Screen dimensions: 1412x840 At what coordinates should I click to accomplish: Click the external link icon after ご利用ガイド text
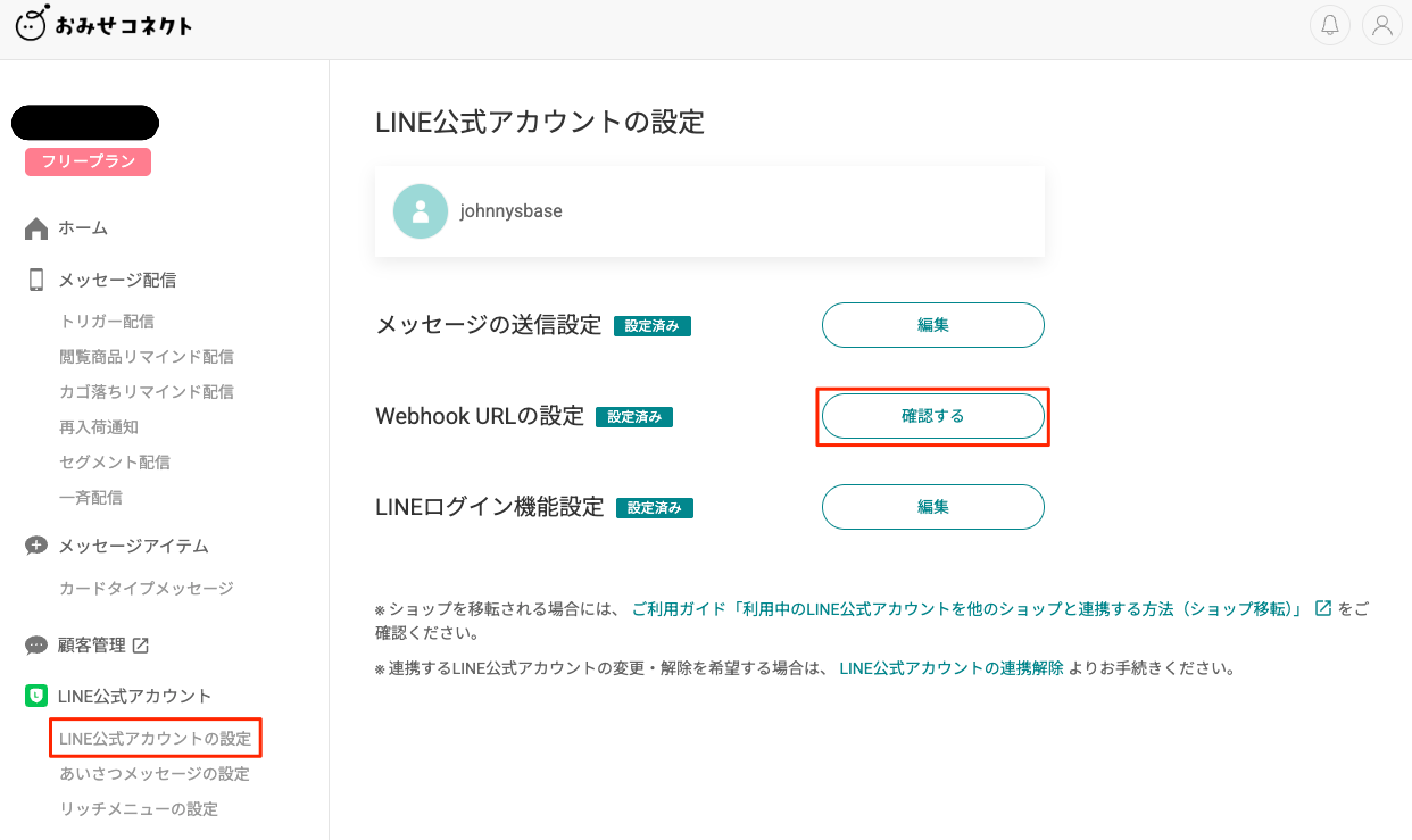pyautogui.click(x=1323, y=608)
